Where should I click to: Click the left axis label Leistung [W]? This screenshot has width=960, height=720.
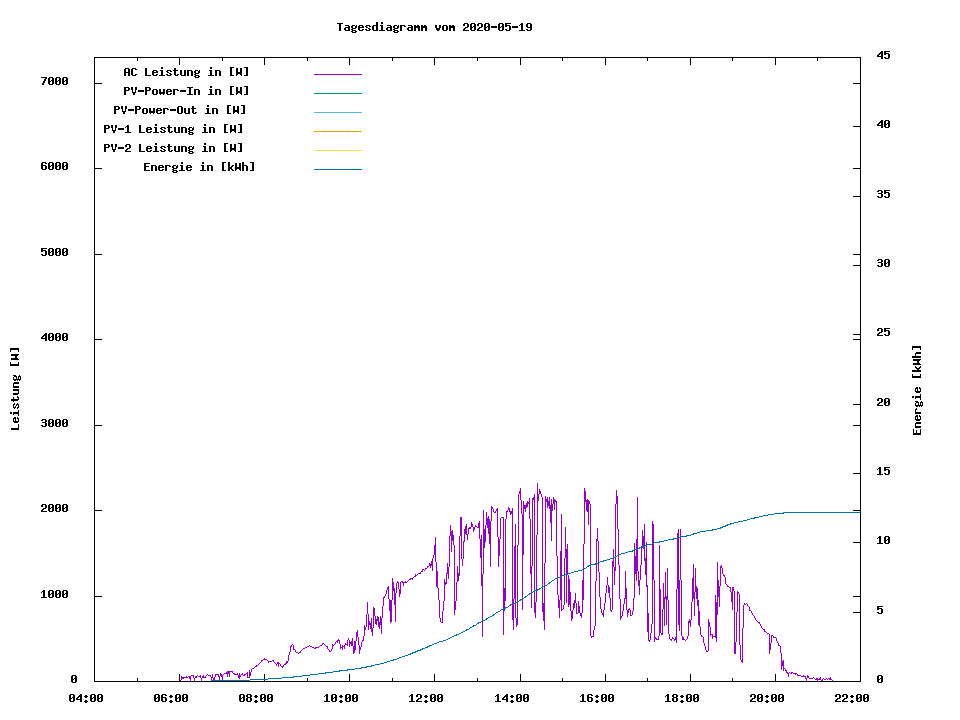(15, 389)
